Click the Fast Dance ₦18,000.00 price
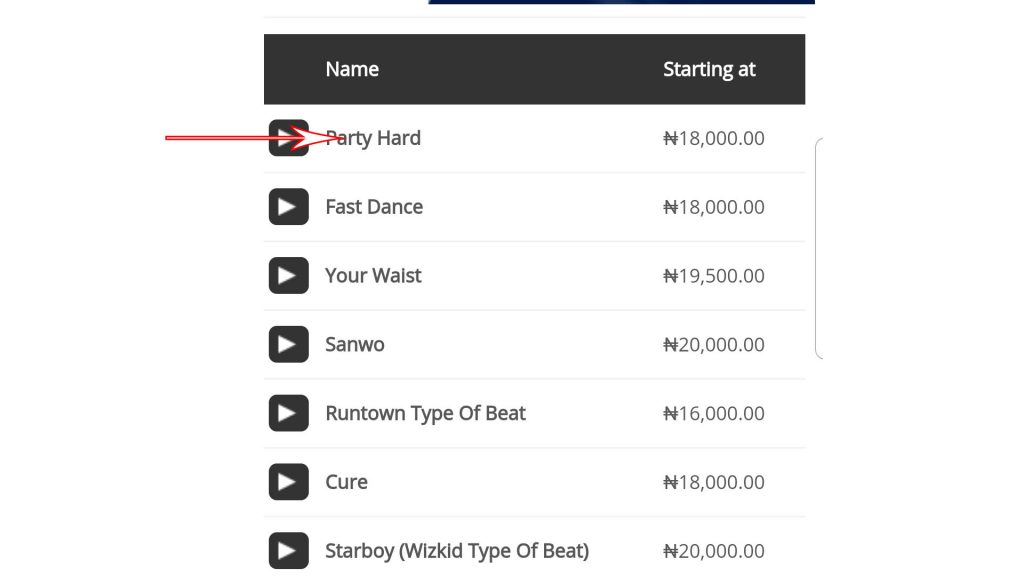Viewport: 1024px width, 576px height. pyautogui.click(x=714, y=207)
